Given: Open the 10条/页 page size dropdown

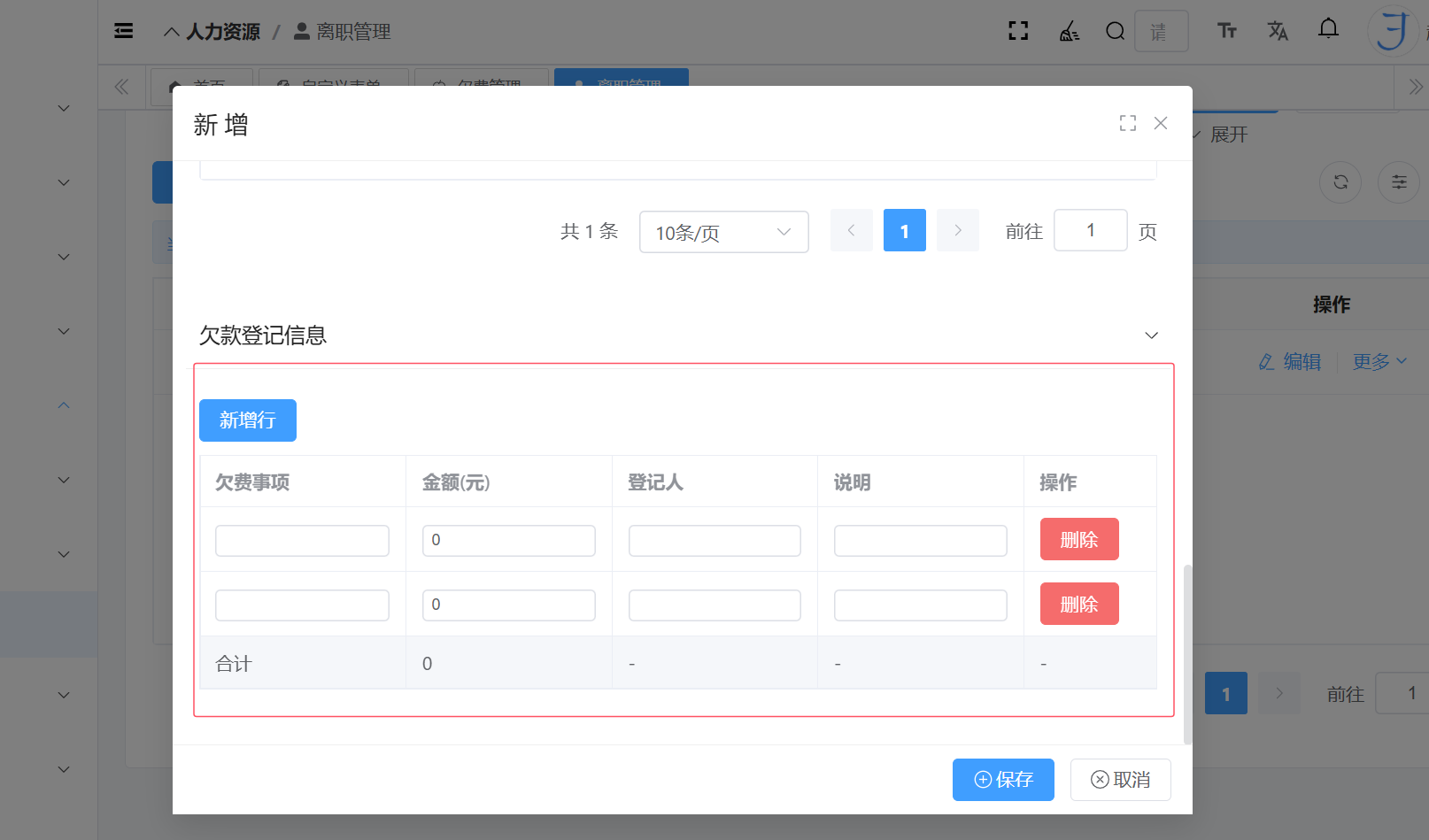Looking at the screenshot, I should point(723,232).
